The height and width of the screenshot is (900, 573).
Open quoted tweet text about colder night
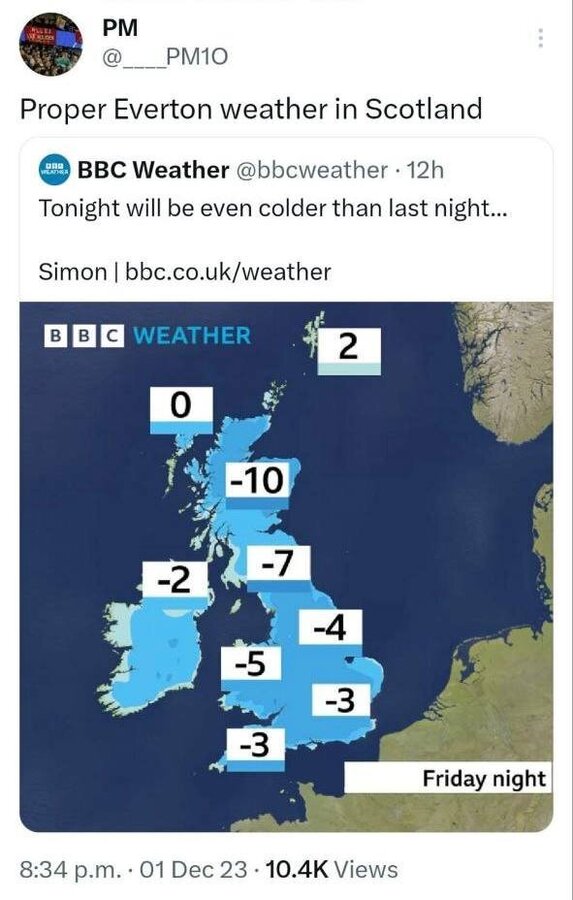coord(273,208)
